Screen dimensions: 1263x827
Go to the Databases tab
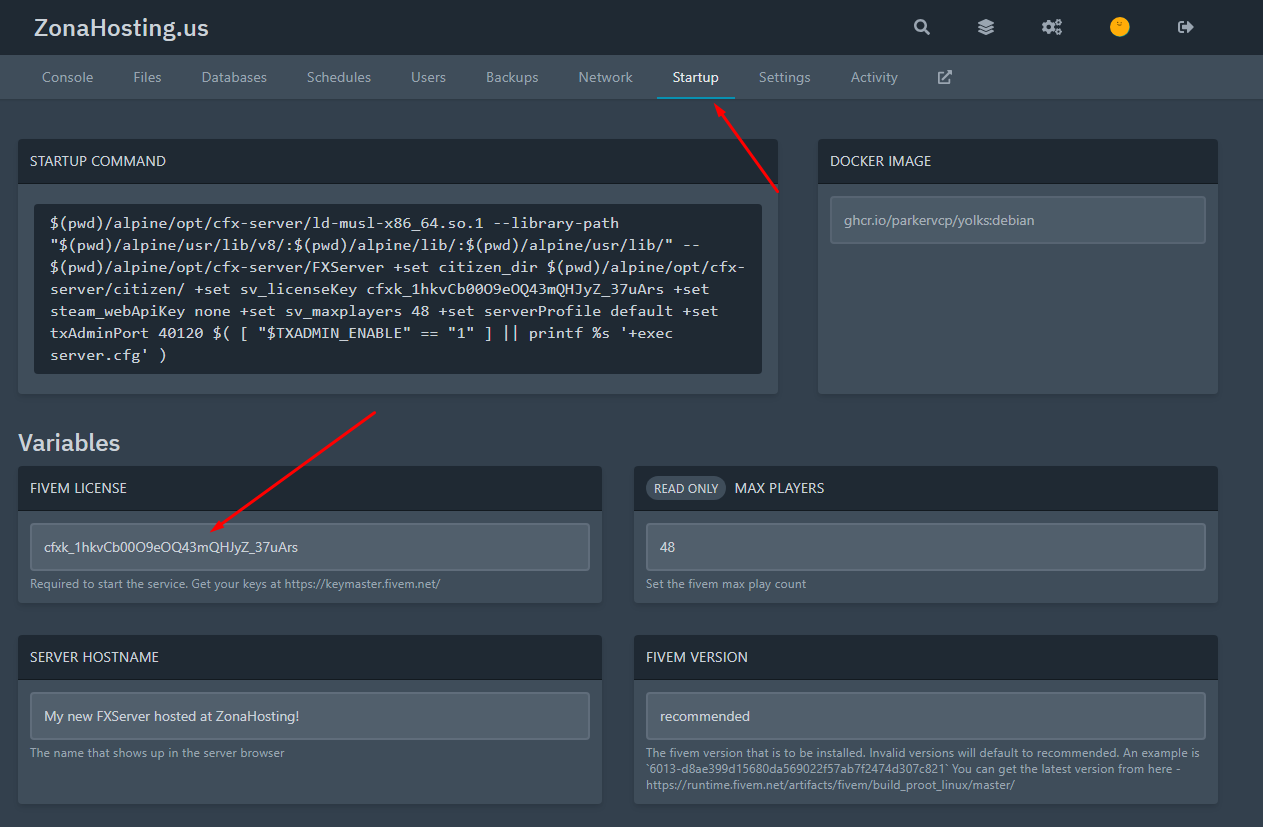click(234, 77)
